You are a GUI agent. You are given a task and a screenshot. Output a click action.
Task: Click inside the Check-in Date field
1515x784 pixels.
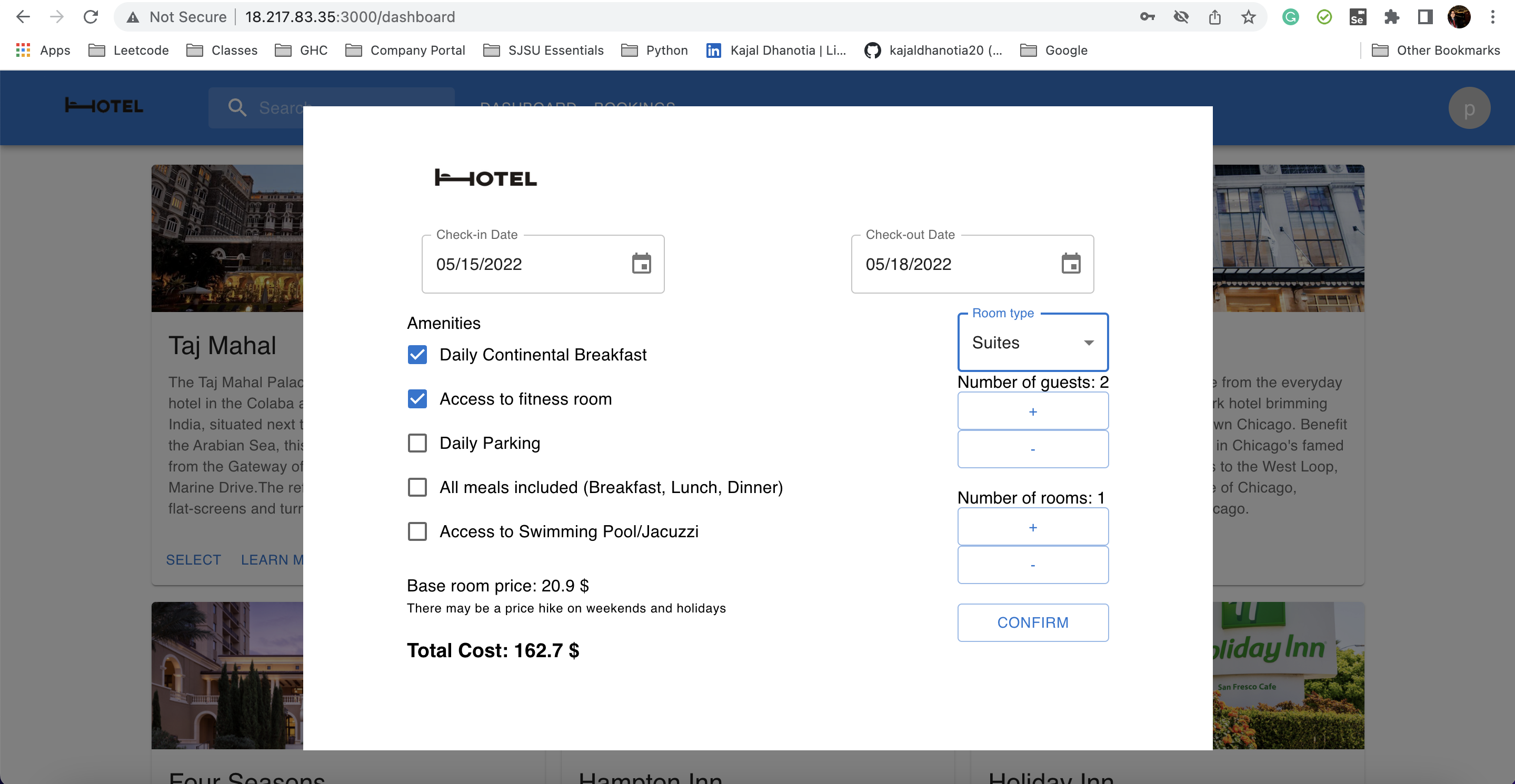[x=517, y=264]
